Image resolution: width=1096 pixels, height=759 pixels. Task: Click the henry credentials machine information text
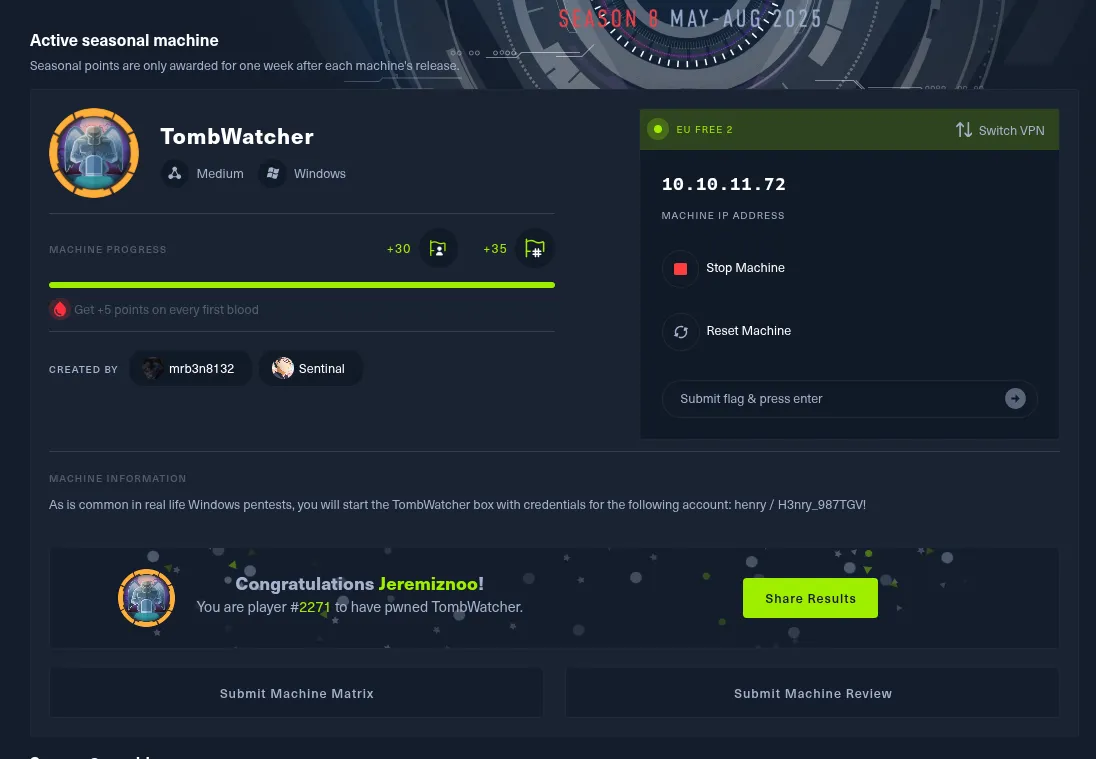pos(457,505)
